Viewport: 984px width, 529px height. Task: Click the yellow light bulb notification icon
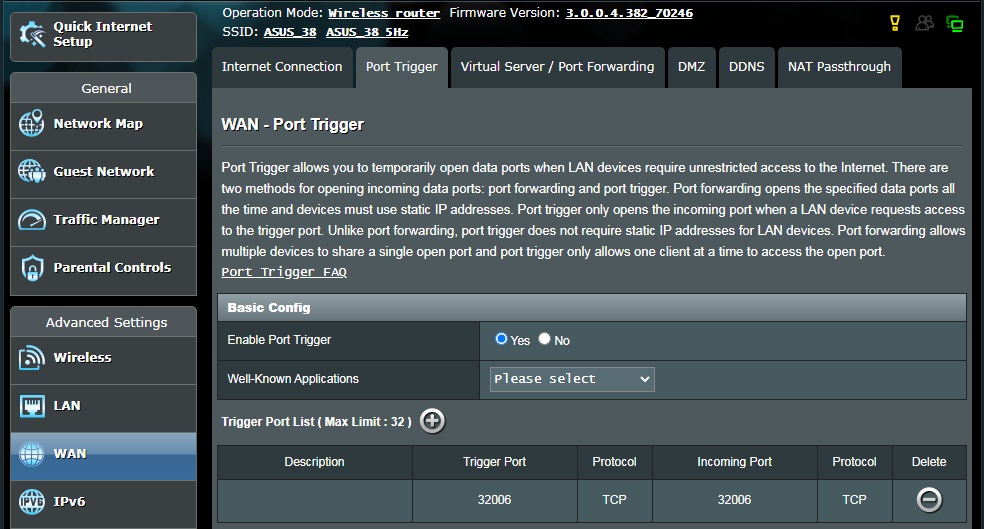895,23
